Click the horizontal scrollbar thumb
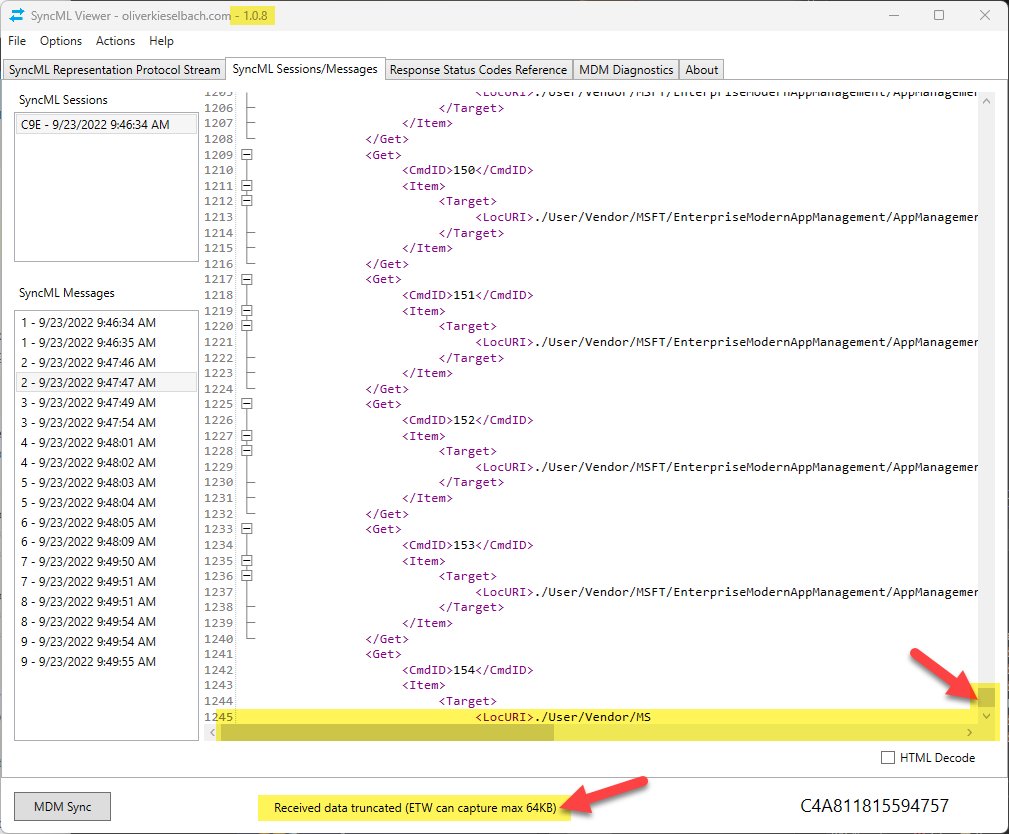 click(387, 732)
